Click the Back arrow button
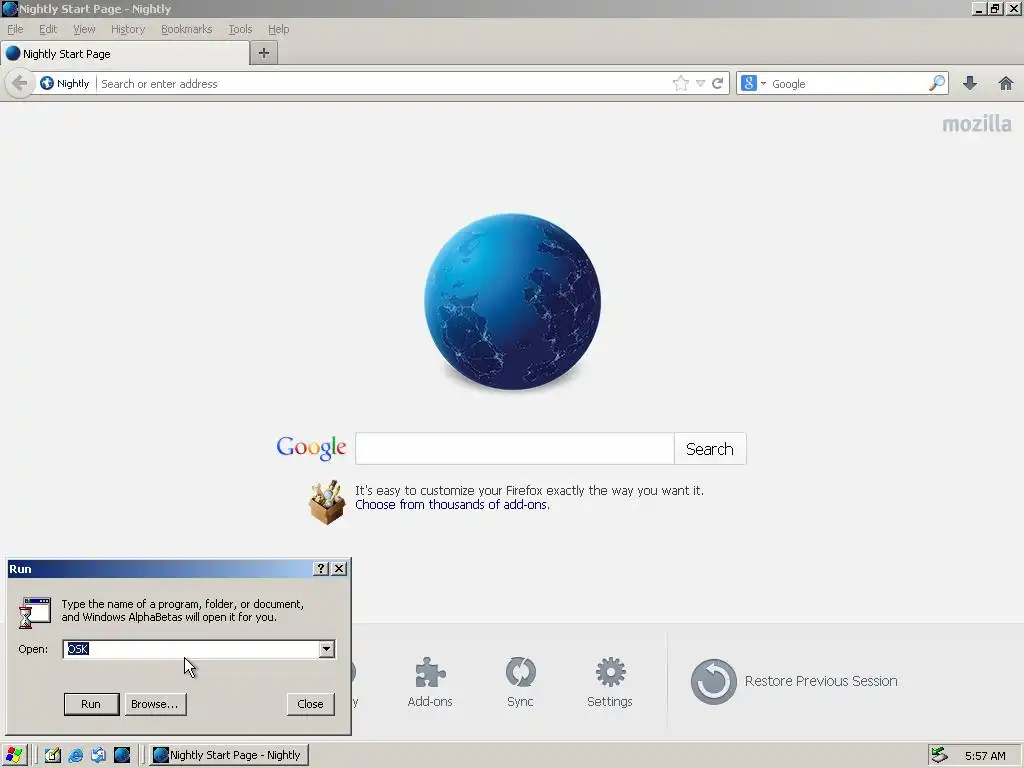The image size is (1024, 768). 20,83
